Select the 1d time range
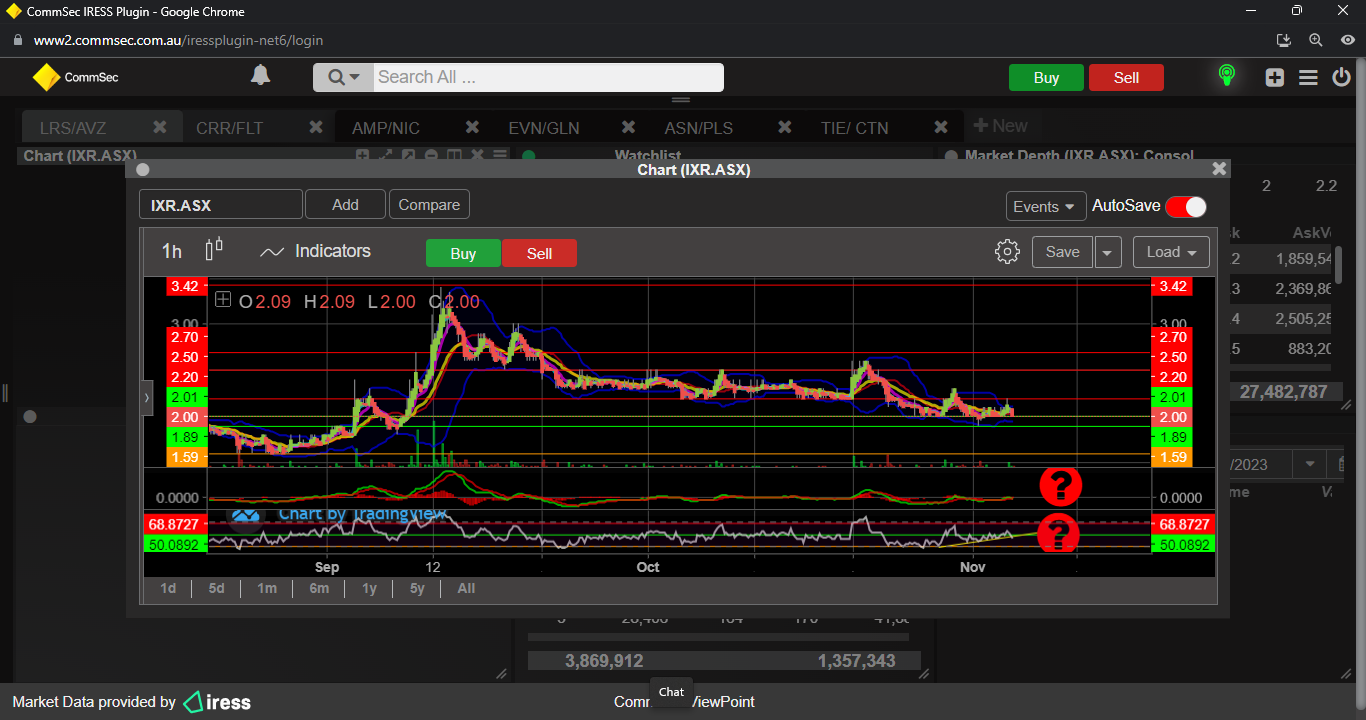The image size is (1366, 720). point(168,588)
